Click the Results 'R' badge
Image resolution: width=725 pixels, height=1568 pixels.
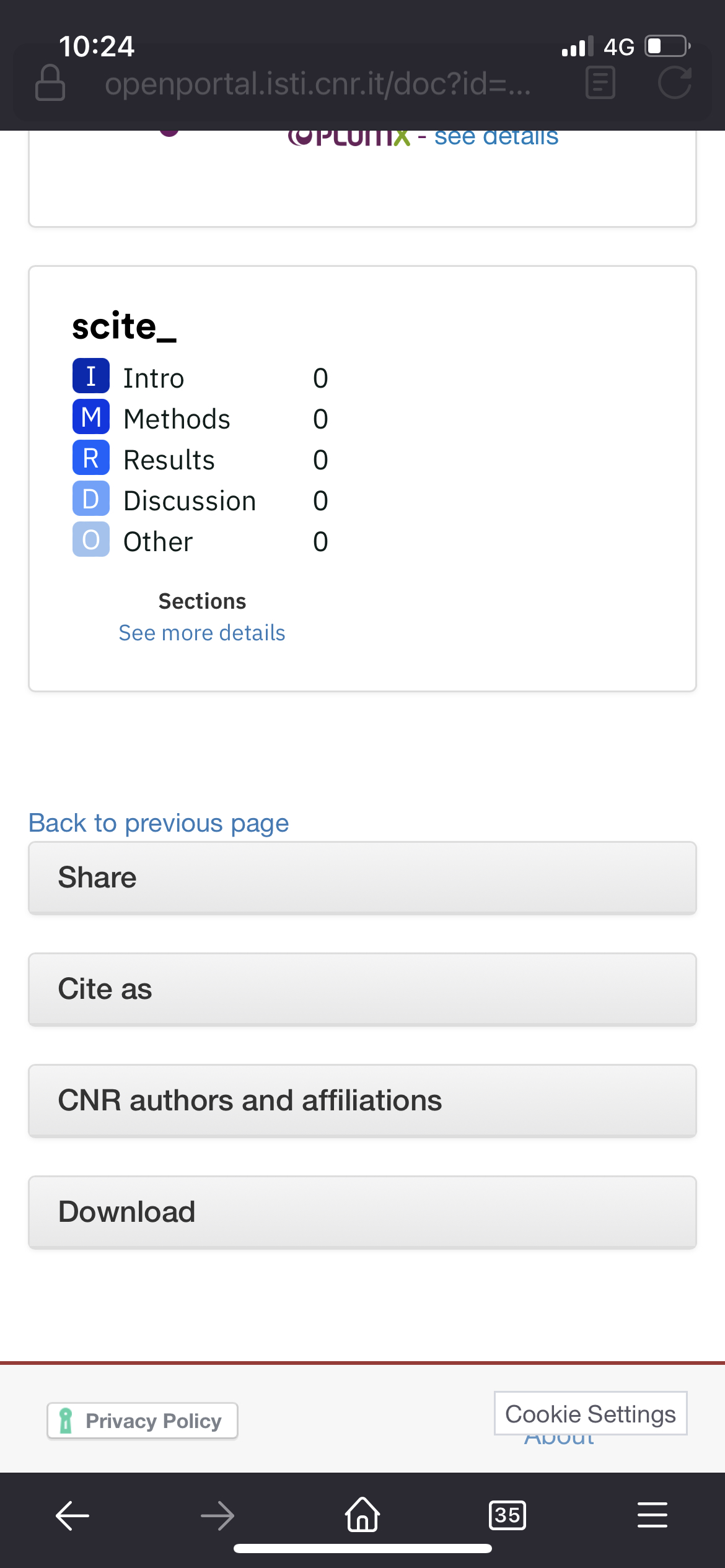[91, 458]
